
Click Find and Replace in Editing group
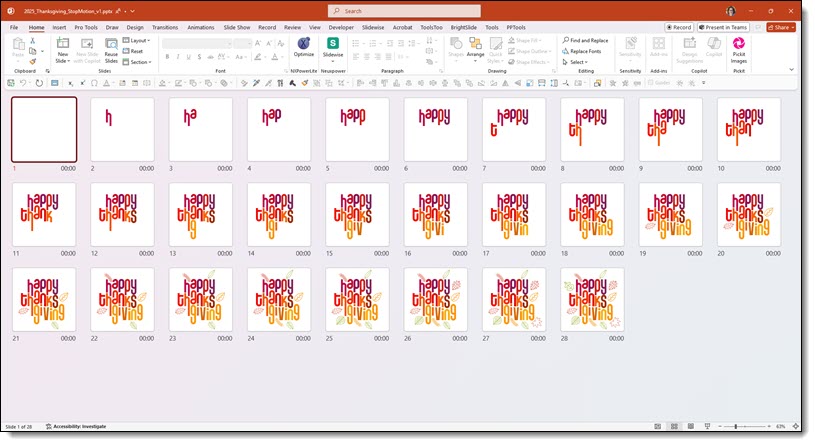click(586, 40)
